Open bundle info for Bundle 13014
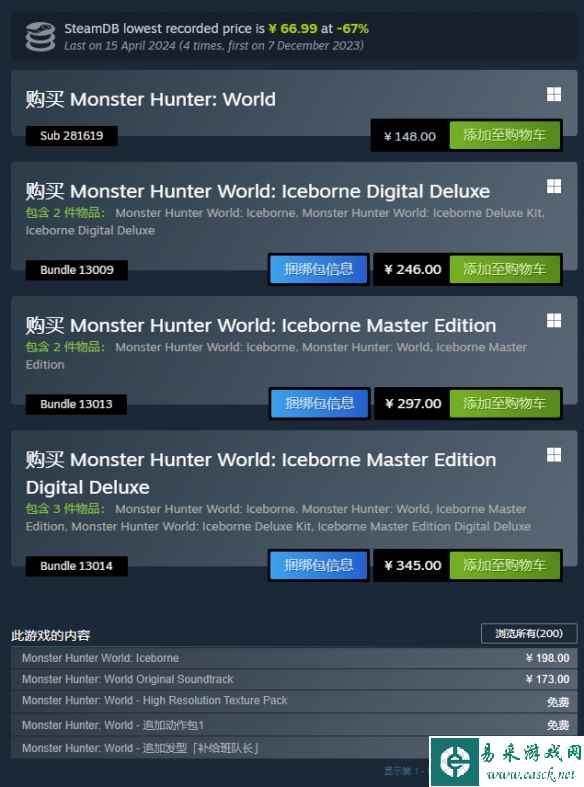This screenshot has width=584, height=787. (x=319, y=565)
